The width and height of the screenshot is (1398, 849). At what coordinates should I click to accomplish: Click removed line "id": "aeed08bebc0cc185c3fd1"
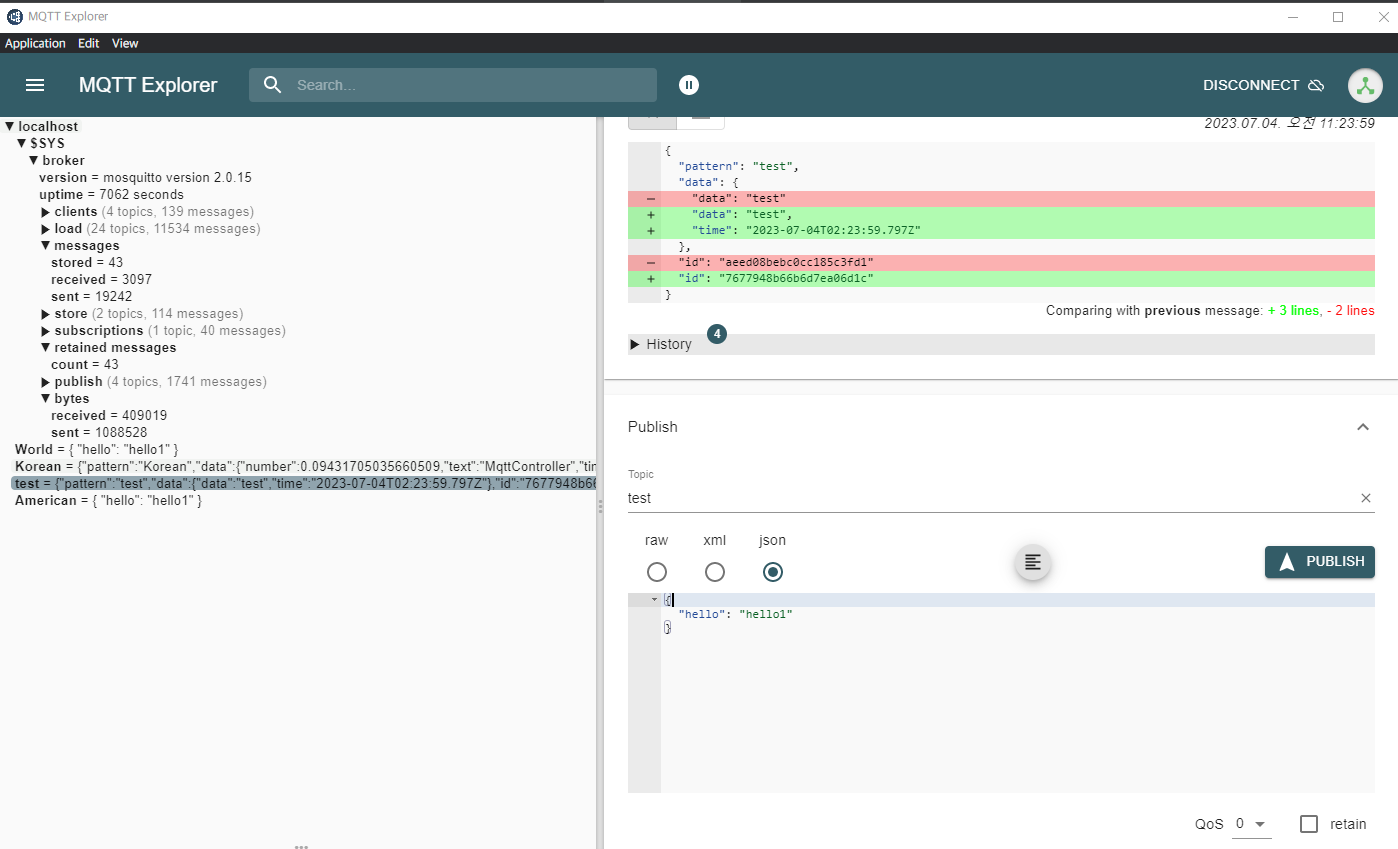click(x=1001, y=263)
